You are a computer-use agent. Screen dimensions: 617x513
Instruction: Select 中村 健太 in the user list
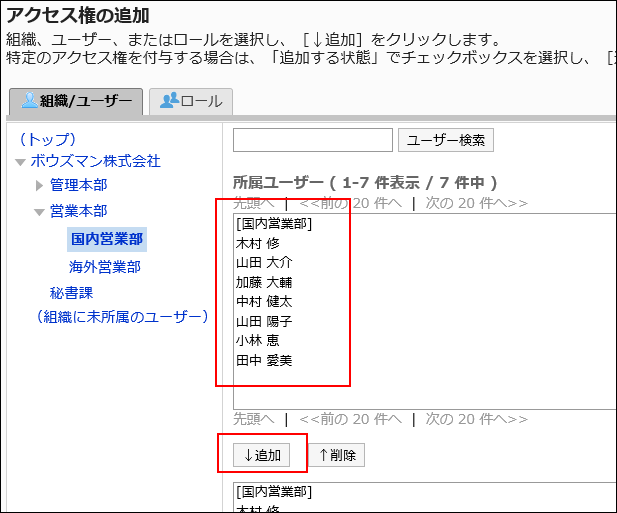tap(264, 302)
